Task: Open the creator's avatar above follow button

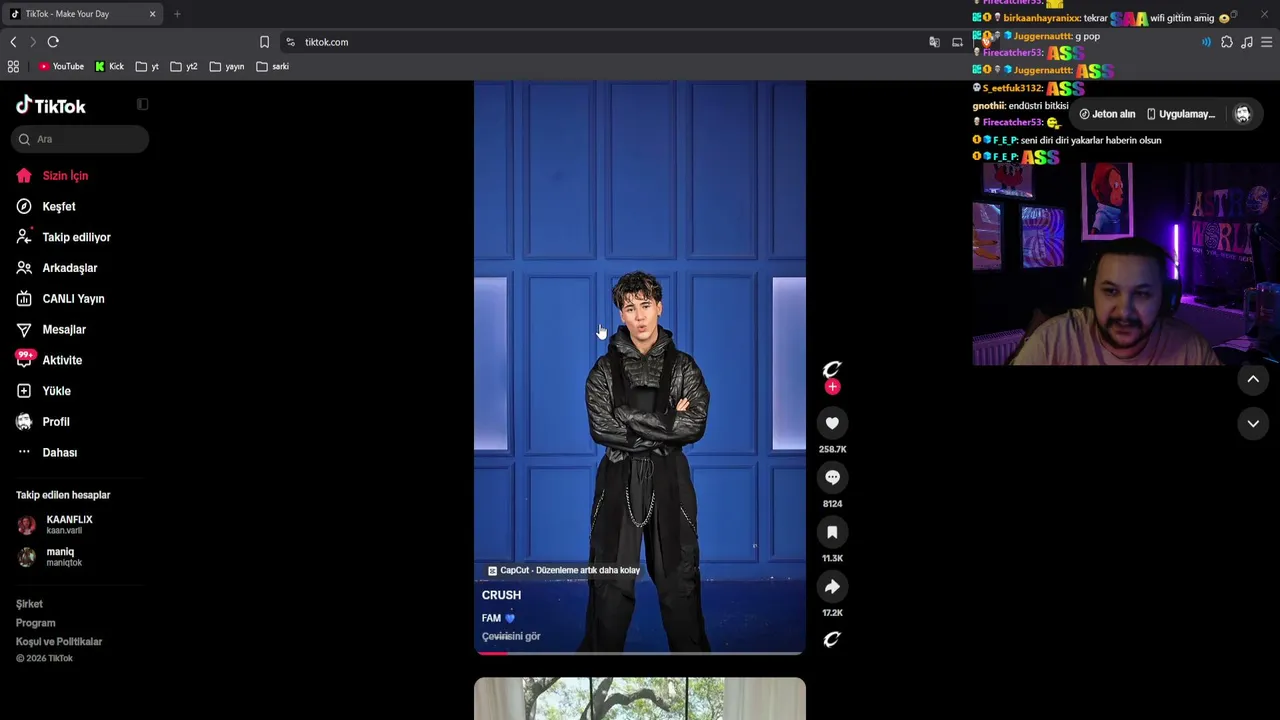Action: tap(832, 369)
